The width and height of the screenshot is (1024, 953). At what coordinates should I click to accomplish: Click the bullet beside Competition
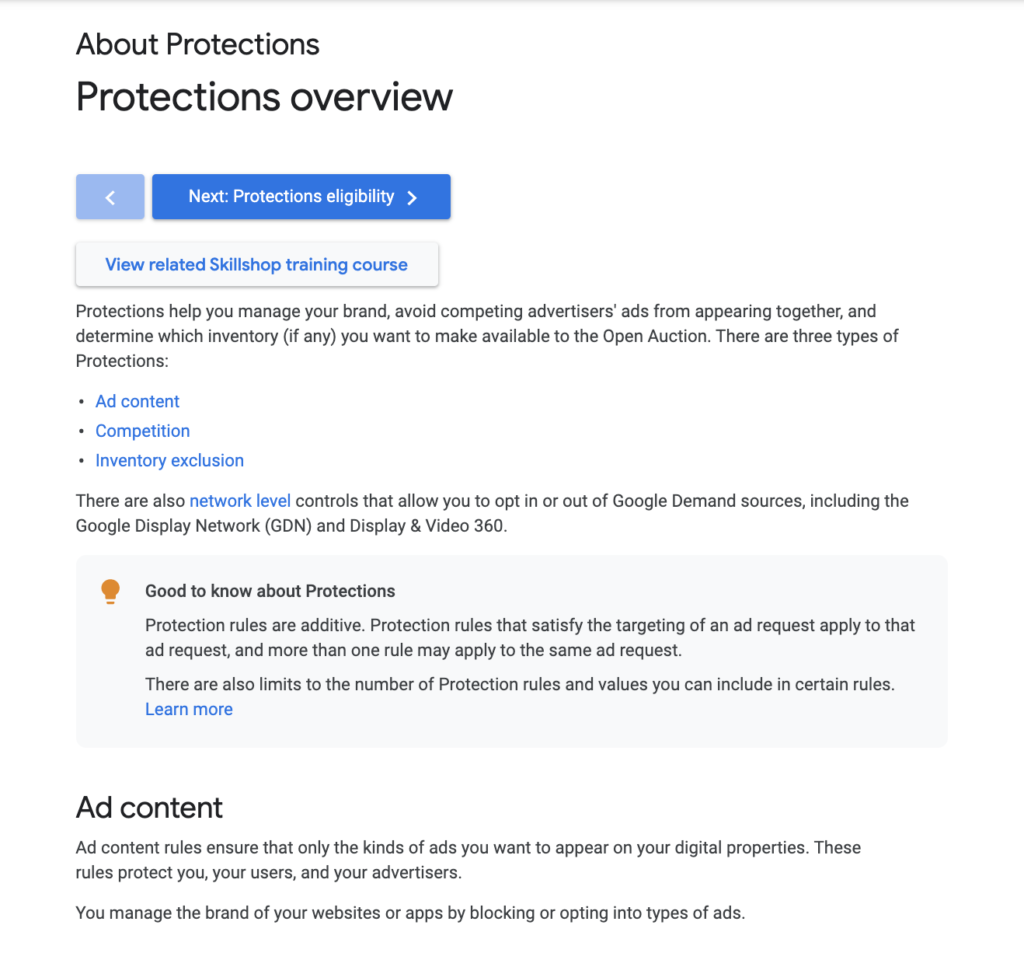(x=82, y=431)
